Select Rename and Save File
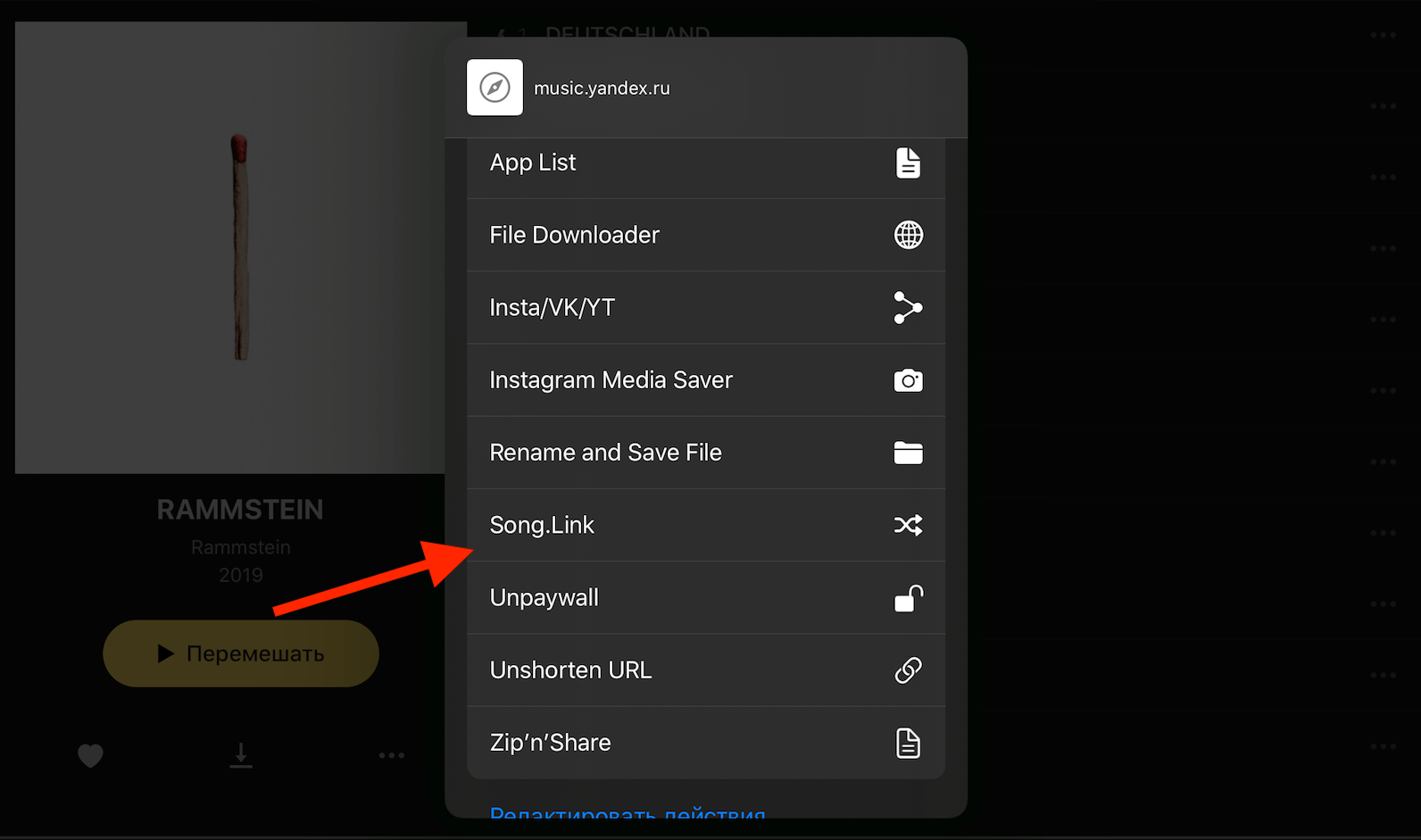This screenshot has height=840, width=1421. pyautogui.click(x=705, y=453)
